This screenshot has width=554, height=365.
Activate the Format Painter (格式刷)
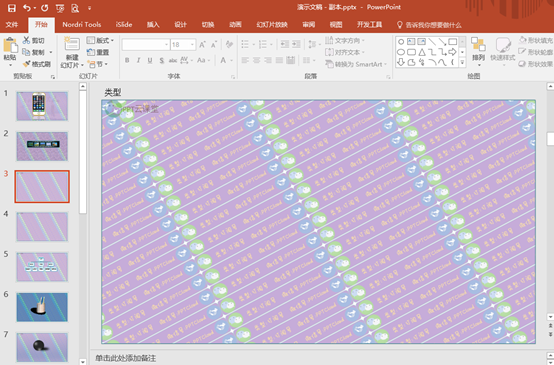pyautogui.click(x=36, y=64)
